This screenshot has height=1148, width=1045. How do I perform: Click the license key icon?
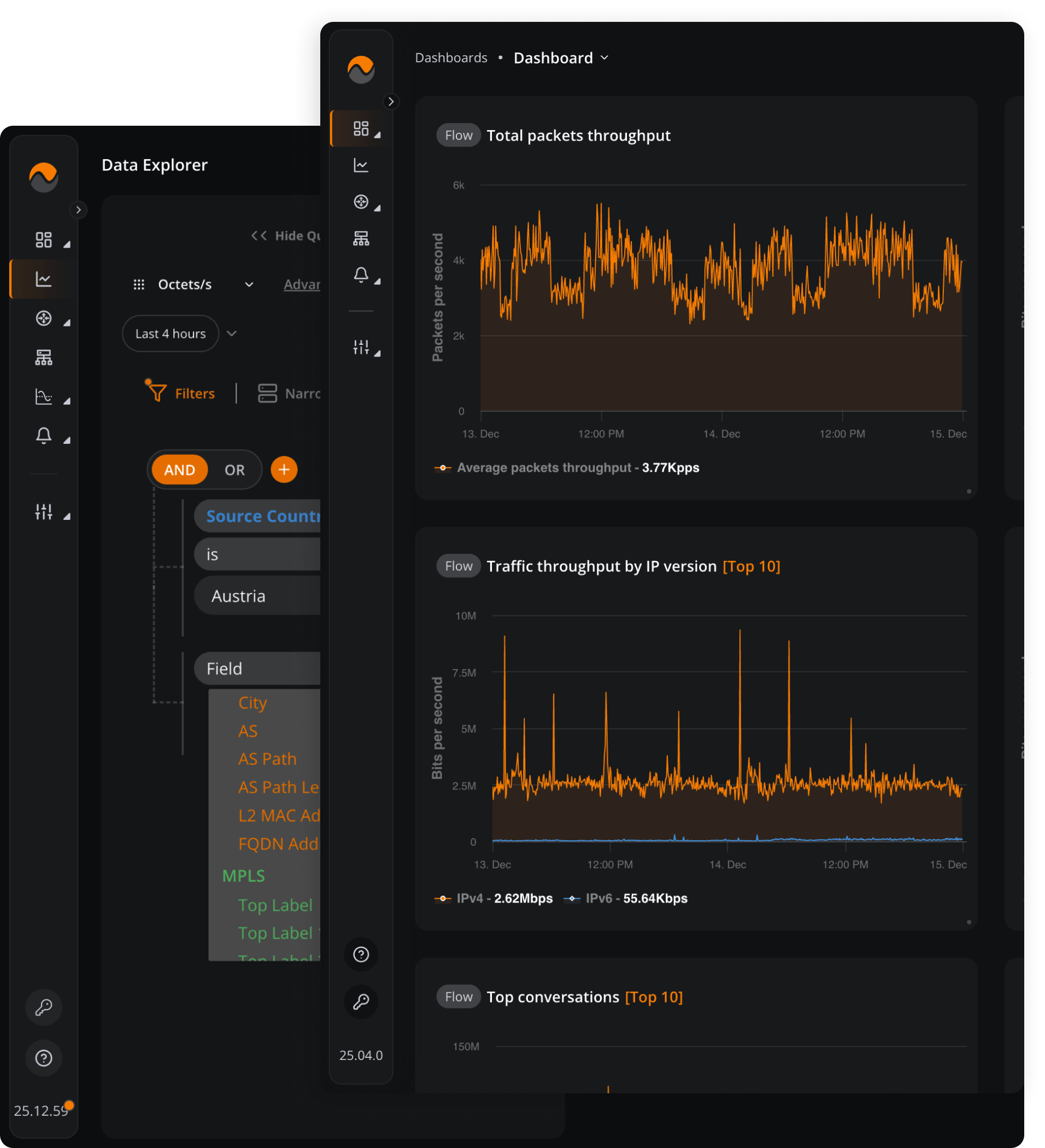coord(44,1008)
